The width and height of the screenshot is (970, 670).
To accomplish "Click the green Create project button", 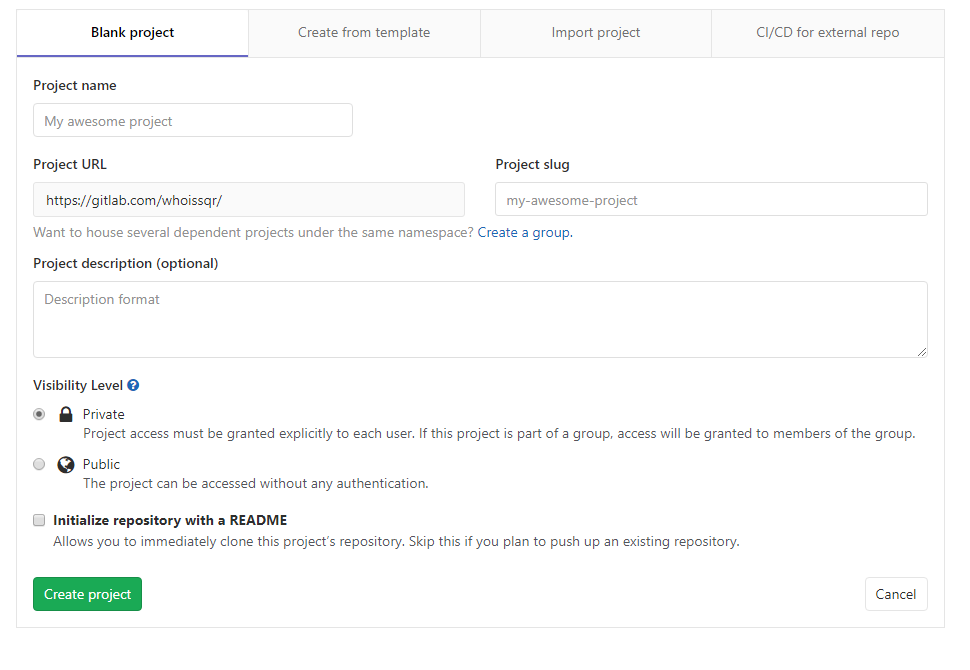I will click(x=87, y=594).
